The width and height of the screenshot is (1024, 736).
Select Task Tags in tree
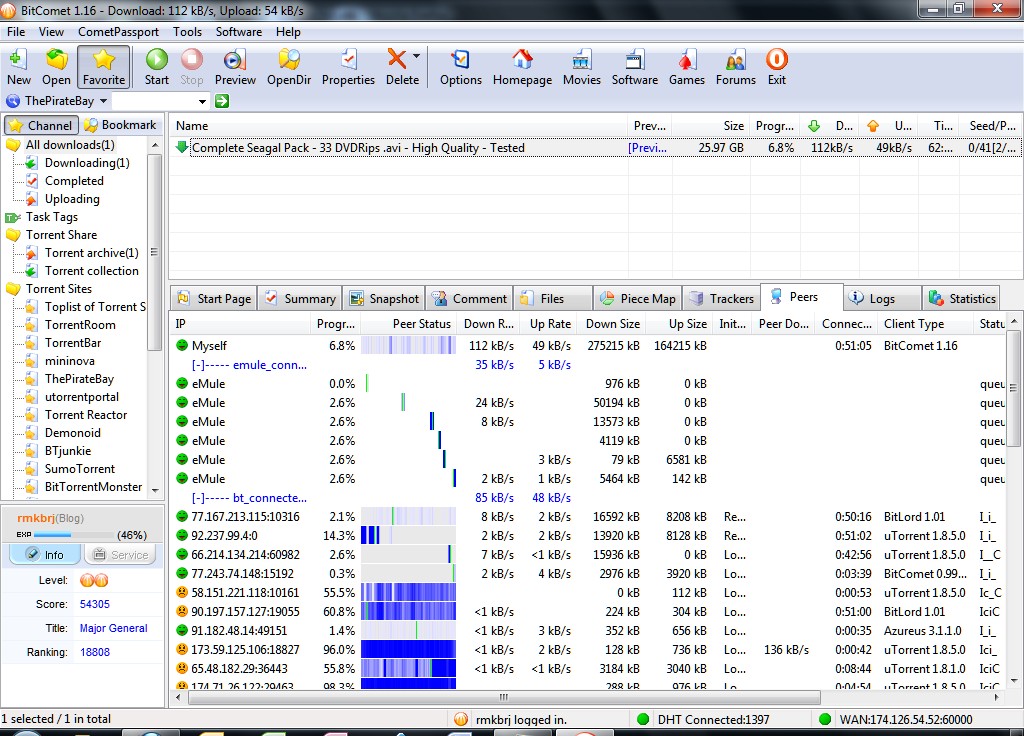click(x=52, y=216)
